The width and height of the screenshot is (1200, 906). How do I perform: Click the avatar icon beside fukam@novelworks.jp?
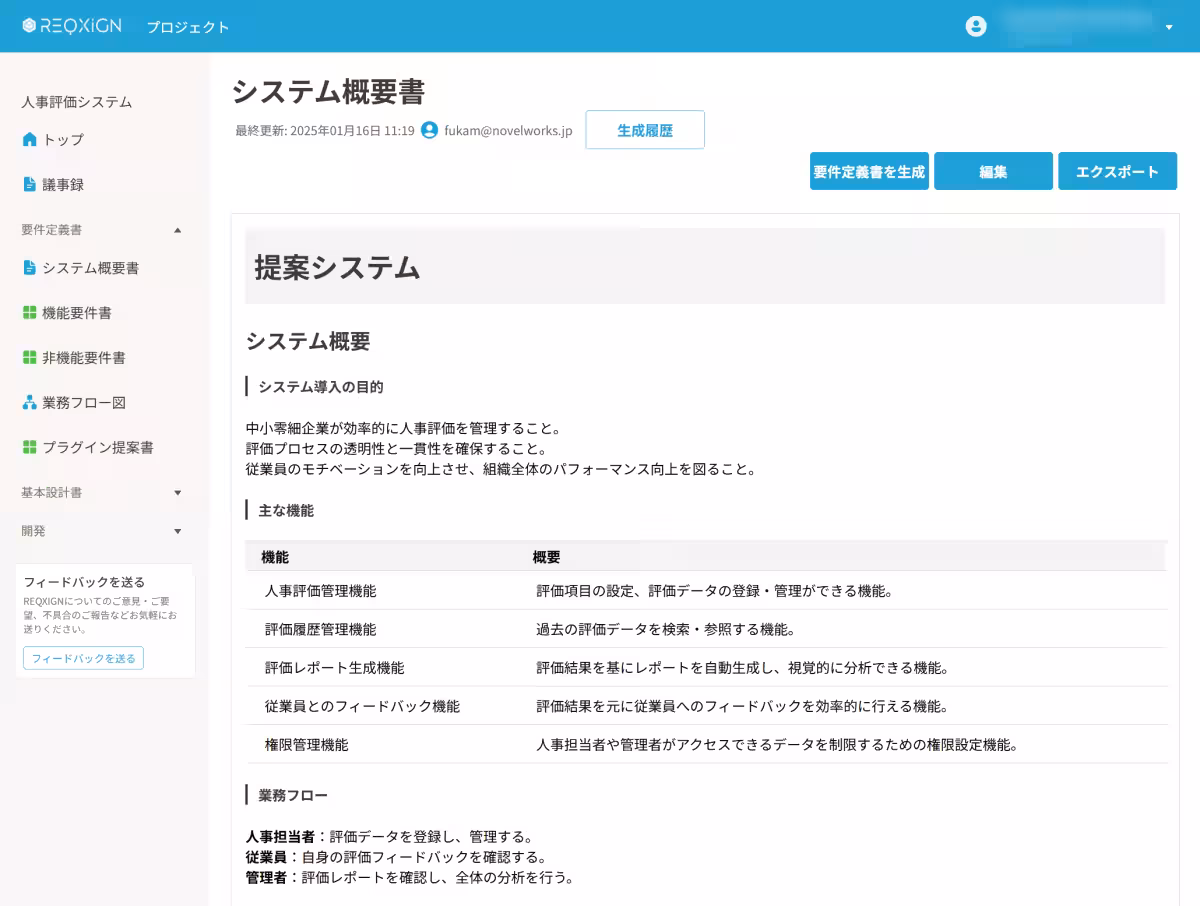[429, 130]
